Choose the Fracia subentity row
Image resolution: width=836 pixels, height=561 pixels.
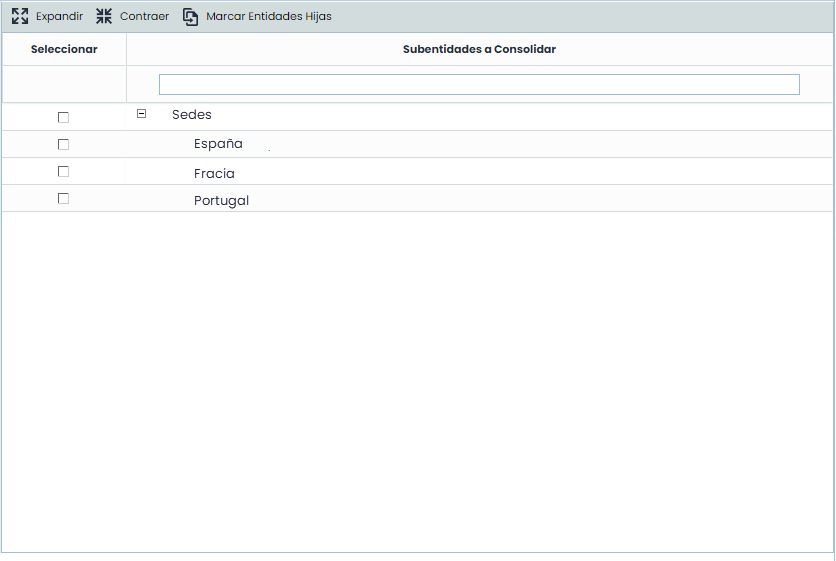point(214,173)
